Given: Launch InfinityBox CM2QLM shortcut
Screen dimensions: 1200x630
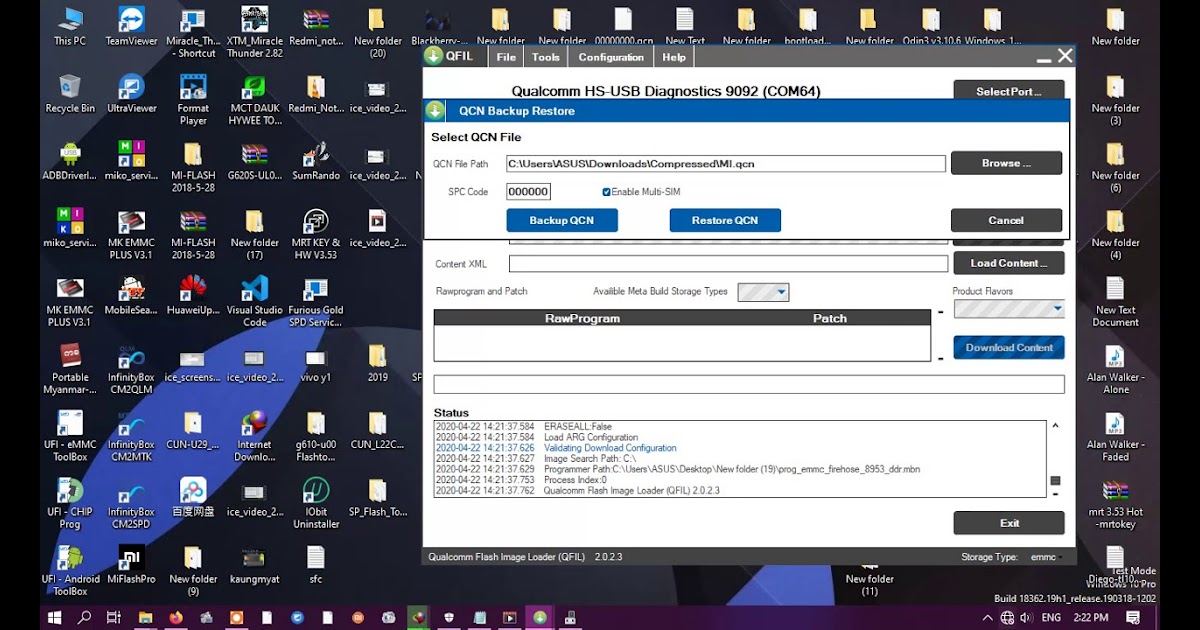Looking at the screenshot, I should [x=131, y=369].
